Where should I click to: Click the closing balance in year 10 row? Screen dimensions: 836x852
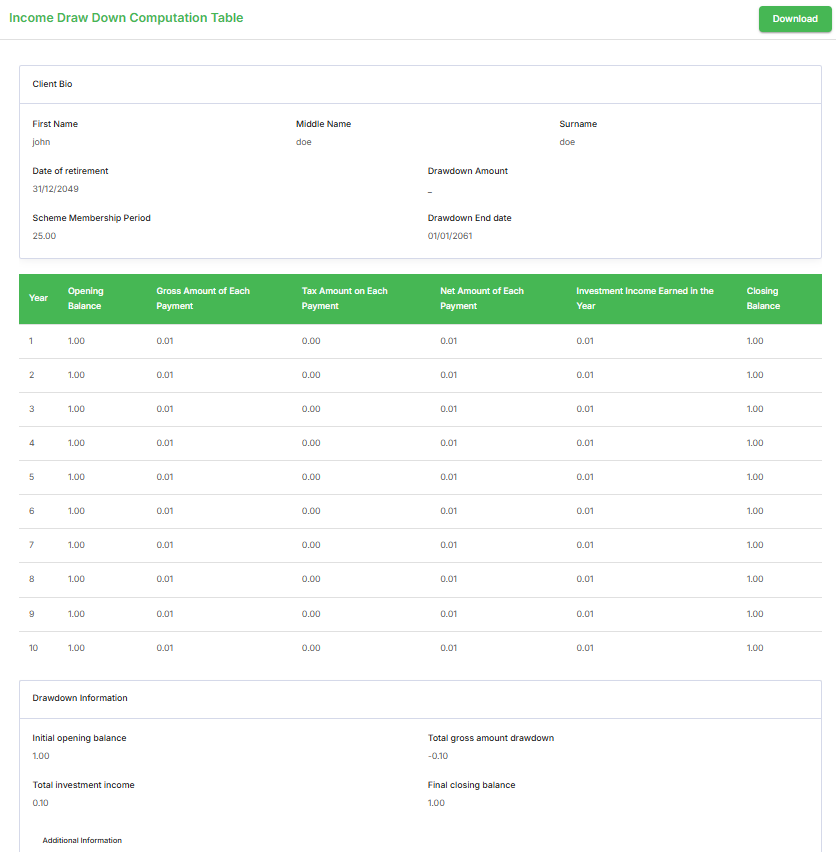pos(754,648)
